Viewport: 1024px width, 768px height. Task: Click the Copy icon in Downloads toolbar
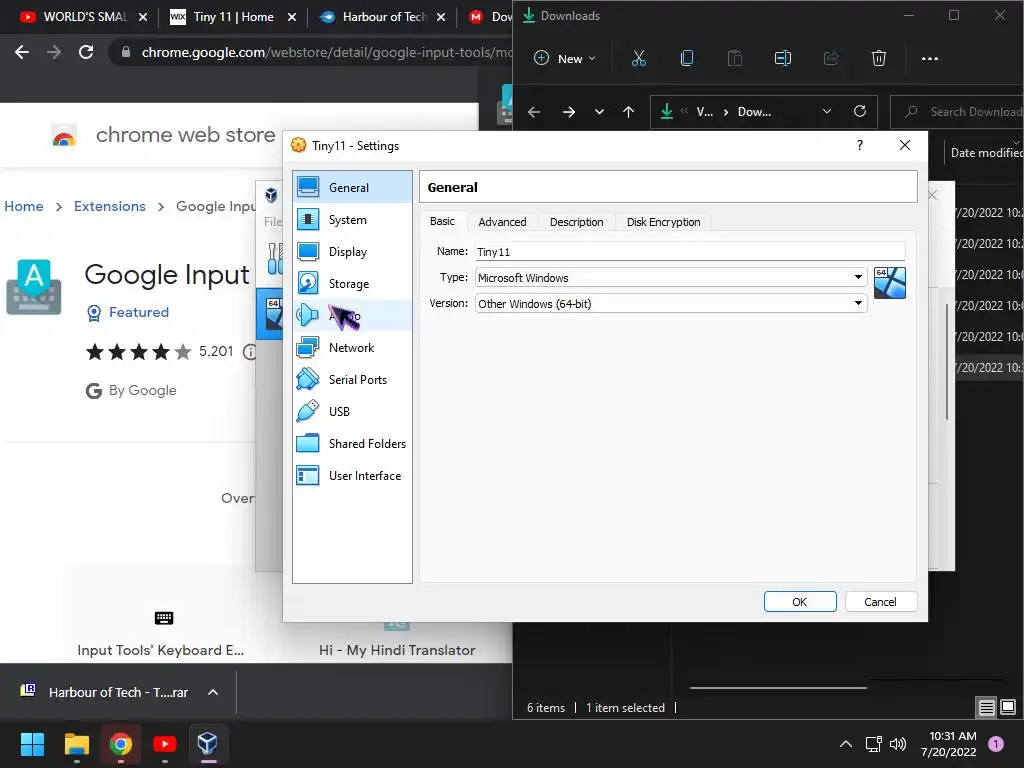[686, 58]
